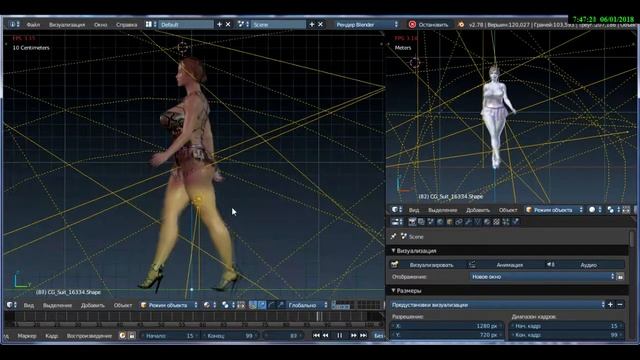Open Вид menu in the left viewport header
Screen dimensions: 640x360
click(x=29, y=305)
